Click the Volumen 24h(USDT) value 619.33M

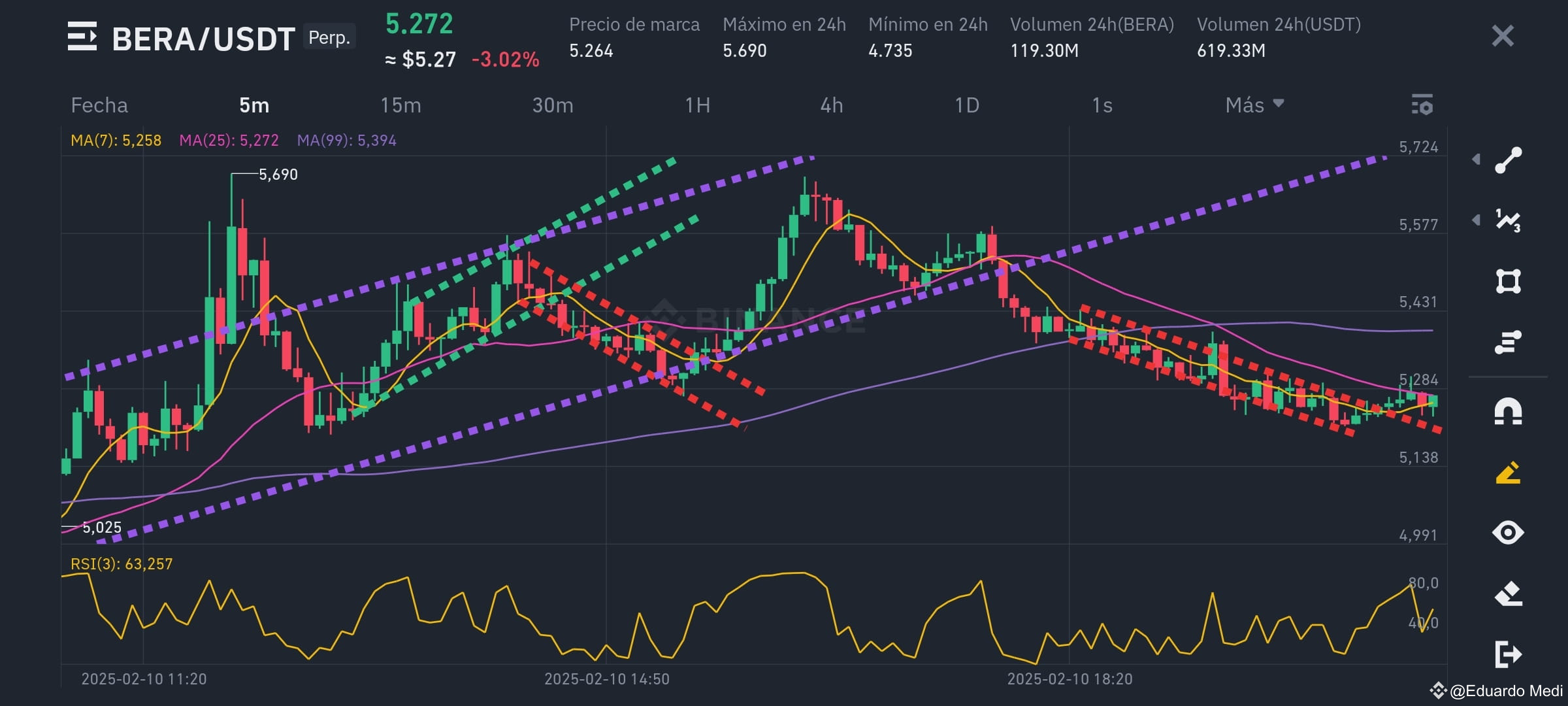[x=1231, y=50]
